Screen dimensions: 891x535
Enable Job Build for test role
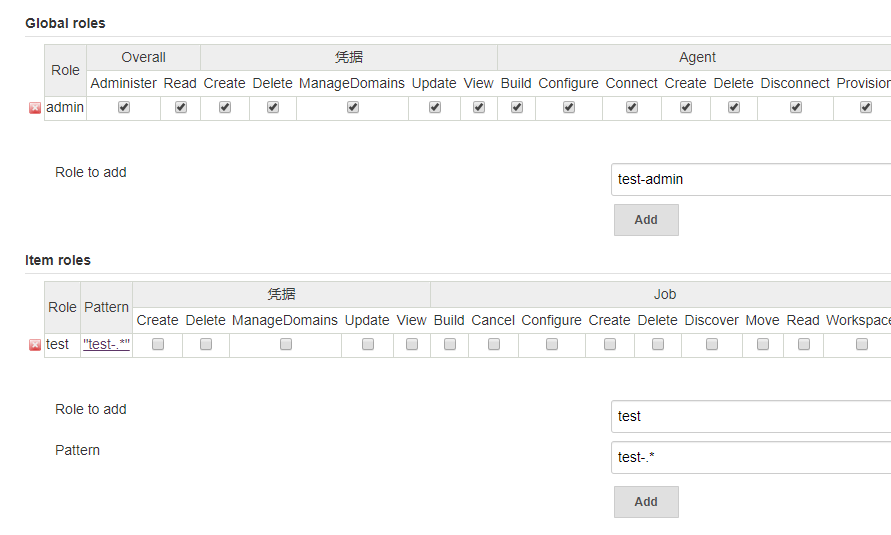(x=450, y=344)
